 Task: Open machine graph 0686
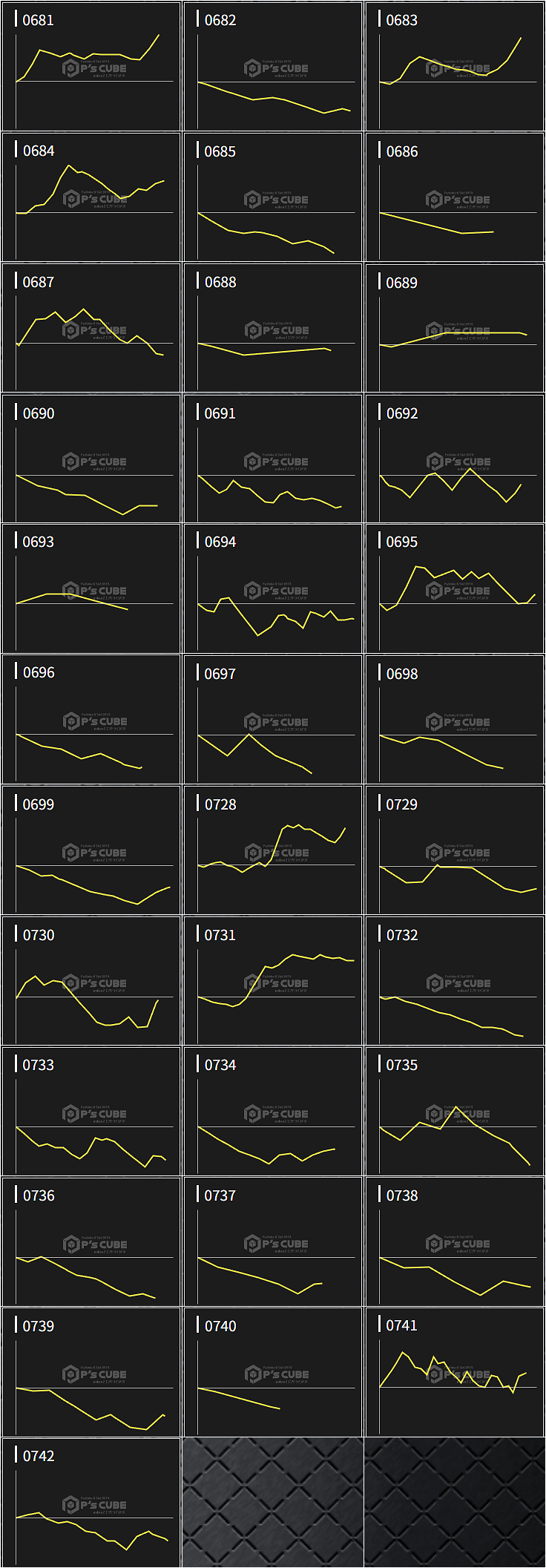click(x=455, y=197)
